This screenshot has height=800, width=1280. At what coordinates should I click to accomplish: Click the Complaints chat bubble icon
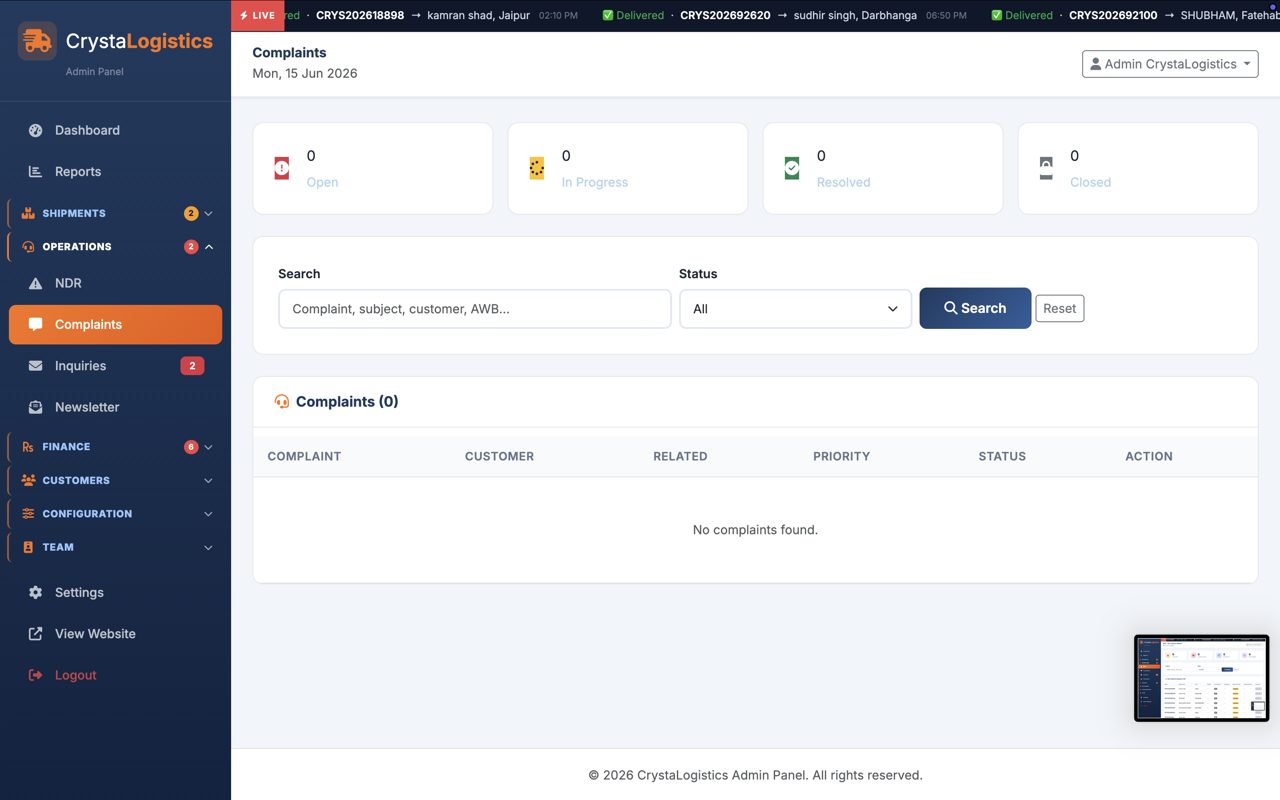tap(36, 324)
